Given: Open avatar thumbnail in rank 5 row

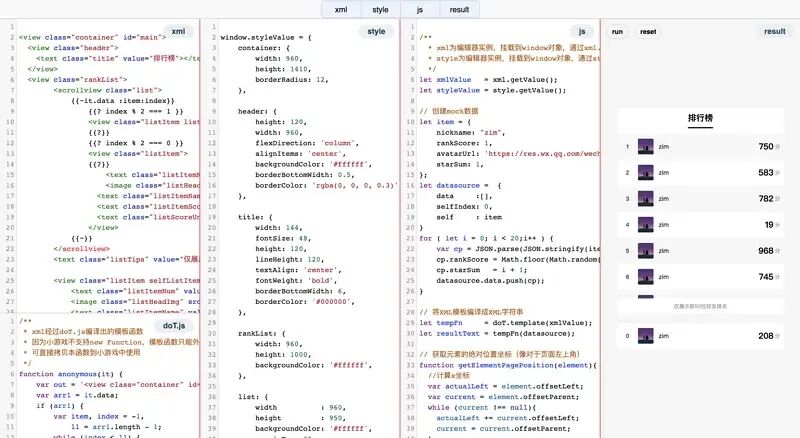Looking at the screenshot, I should click(x=645, y=251).
